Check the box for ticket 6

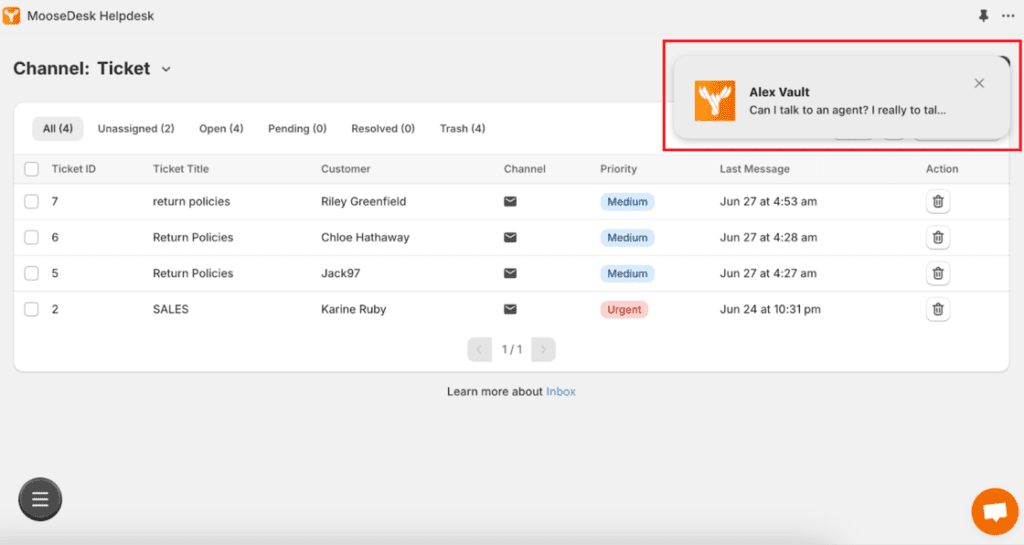[31, 238]
